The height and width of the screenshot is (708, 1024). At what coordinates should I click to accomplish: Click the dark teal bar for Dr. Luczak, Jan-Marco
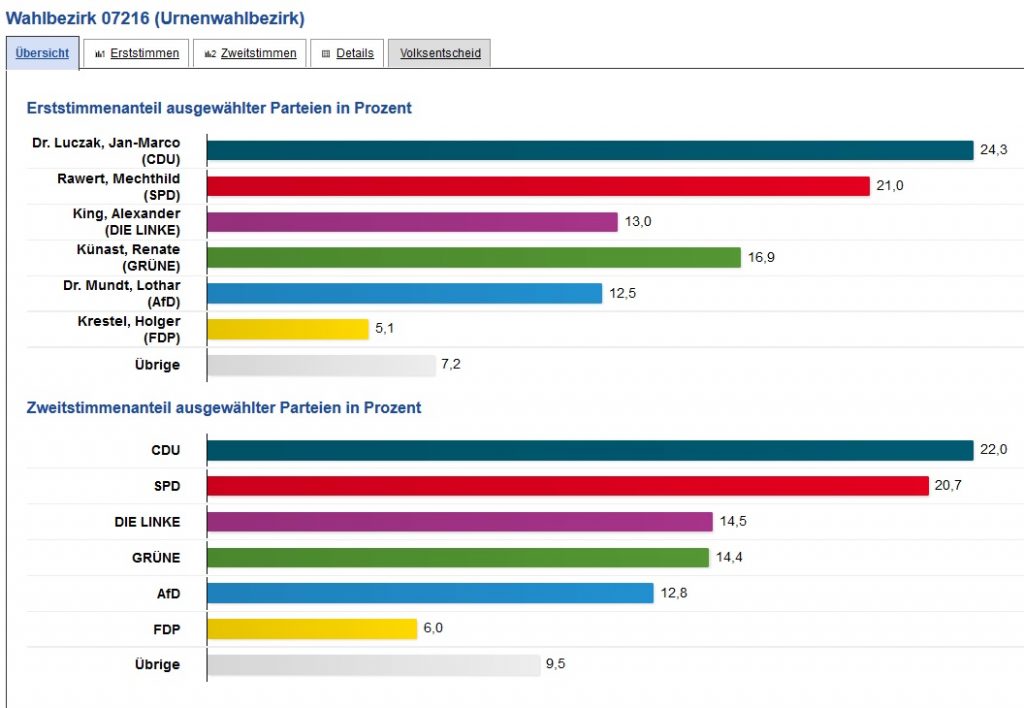point(590,150)
